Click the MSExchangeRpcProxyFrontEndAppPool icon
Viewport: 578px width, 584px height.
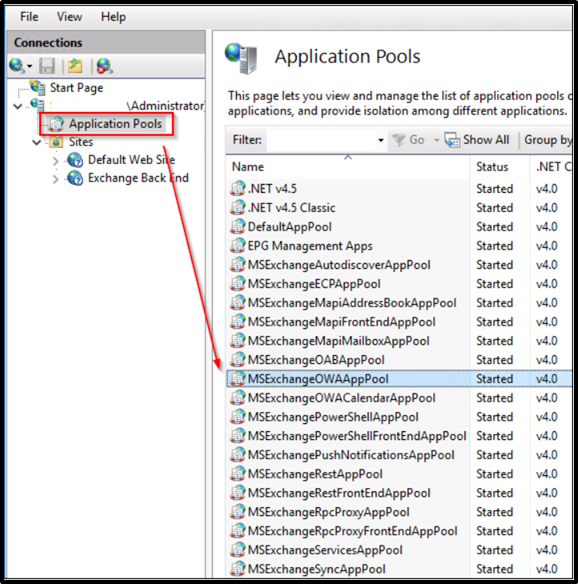238,530
